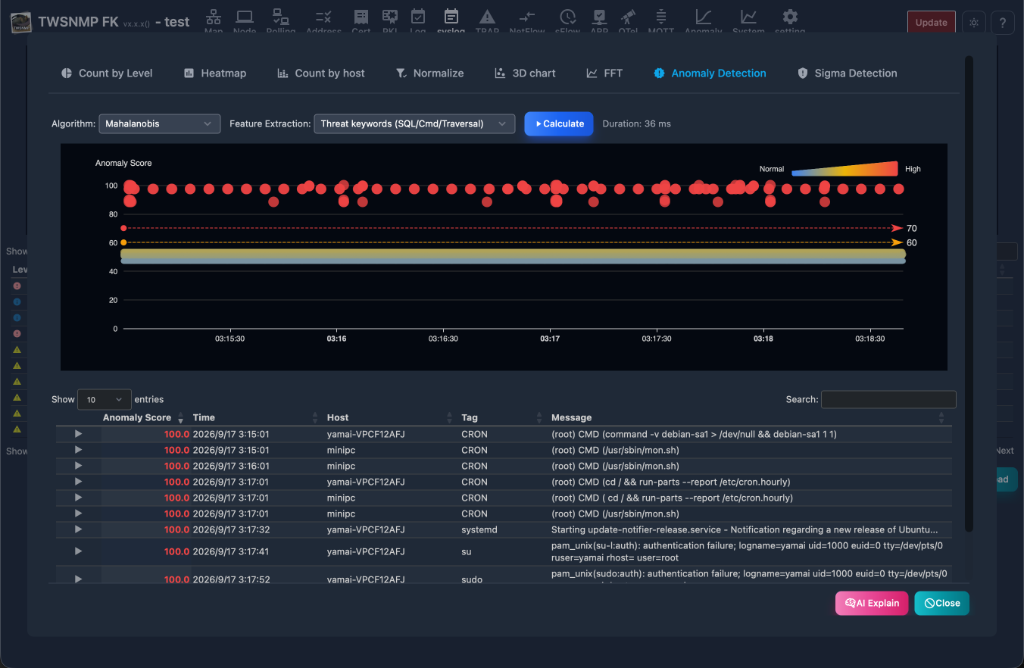1024x668 pixels.
Task: Switch to the Sigma Detection tab
Action: [847, 73]
